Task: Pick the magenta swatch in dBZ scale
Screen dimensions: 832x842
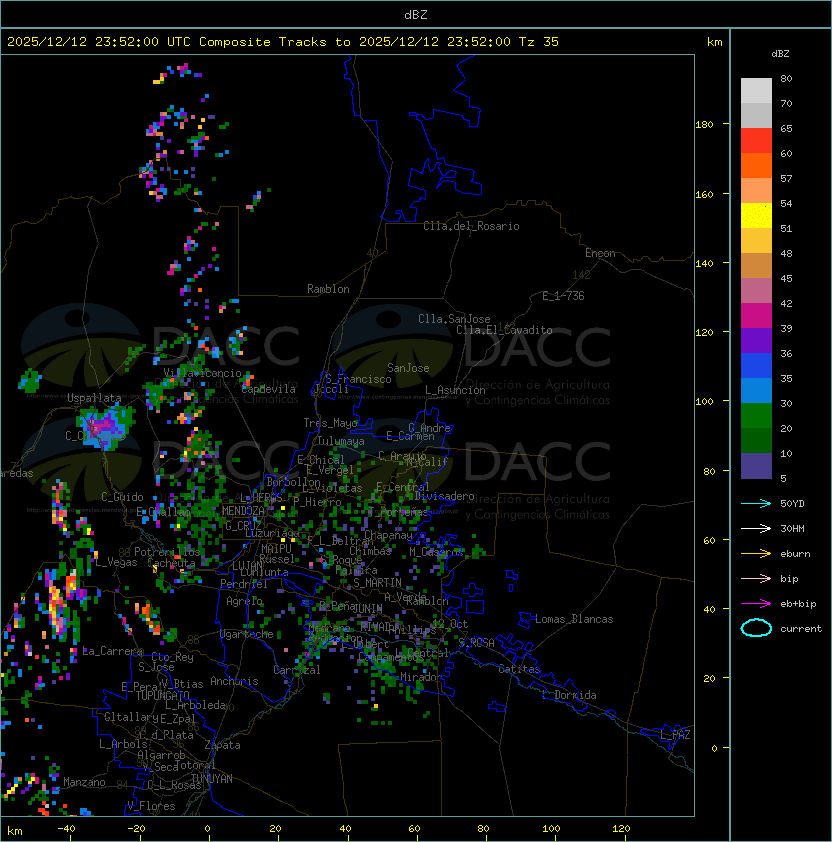Action: (756, 316)
